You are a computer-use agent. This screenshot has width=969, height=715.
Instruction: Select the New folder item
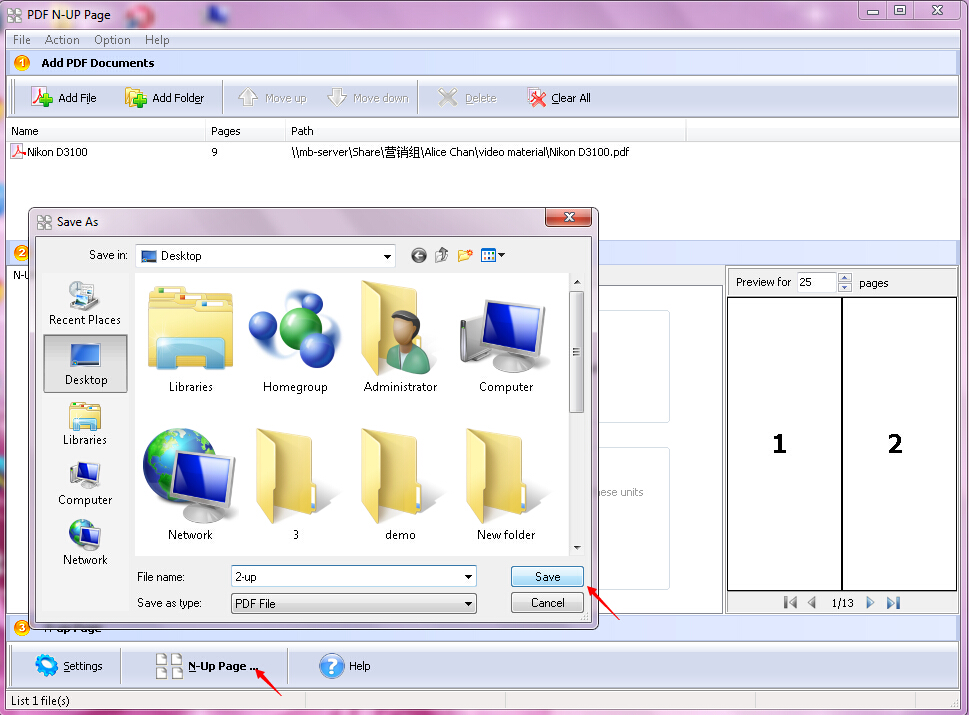point(506,484)
